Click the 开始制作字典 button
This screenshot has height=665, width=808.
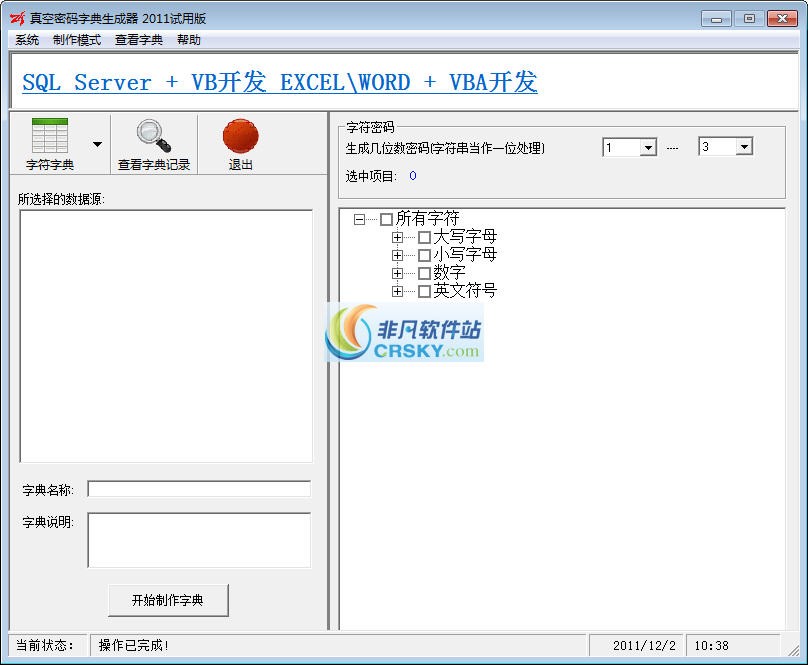tap(168, 600)
